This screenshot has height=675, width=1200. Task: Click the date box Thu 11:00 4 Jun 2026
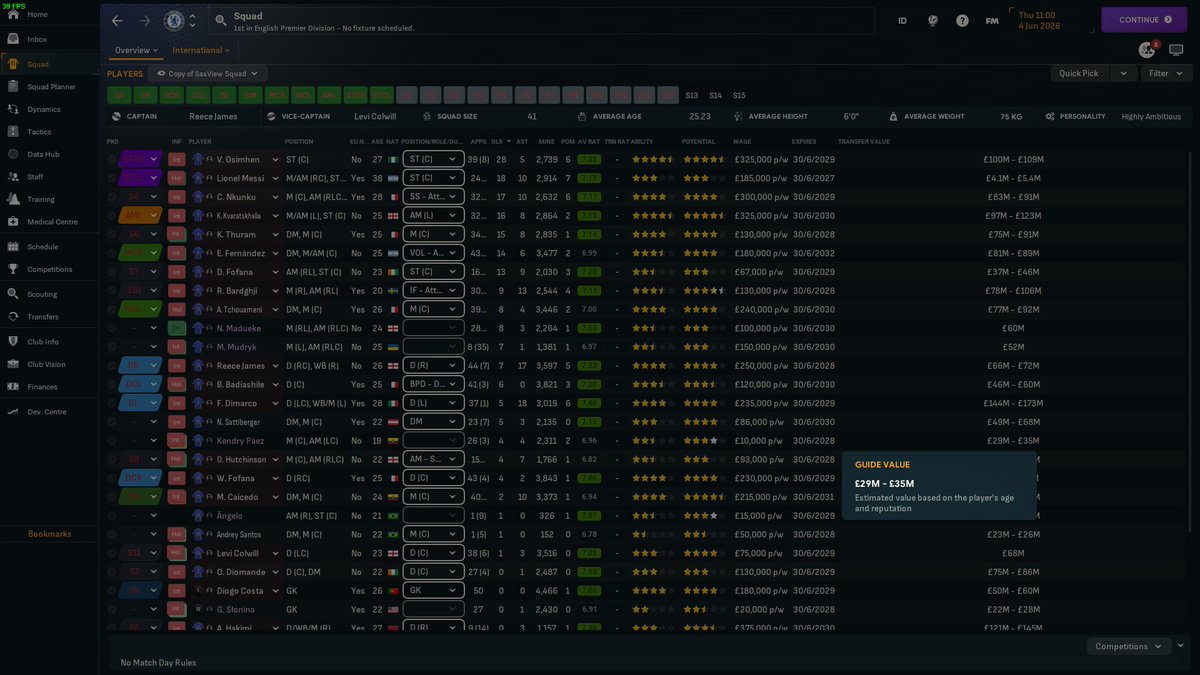1052,20
